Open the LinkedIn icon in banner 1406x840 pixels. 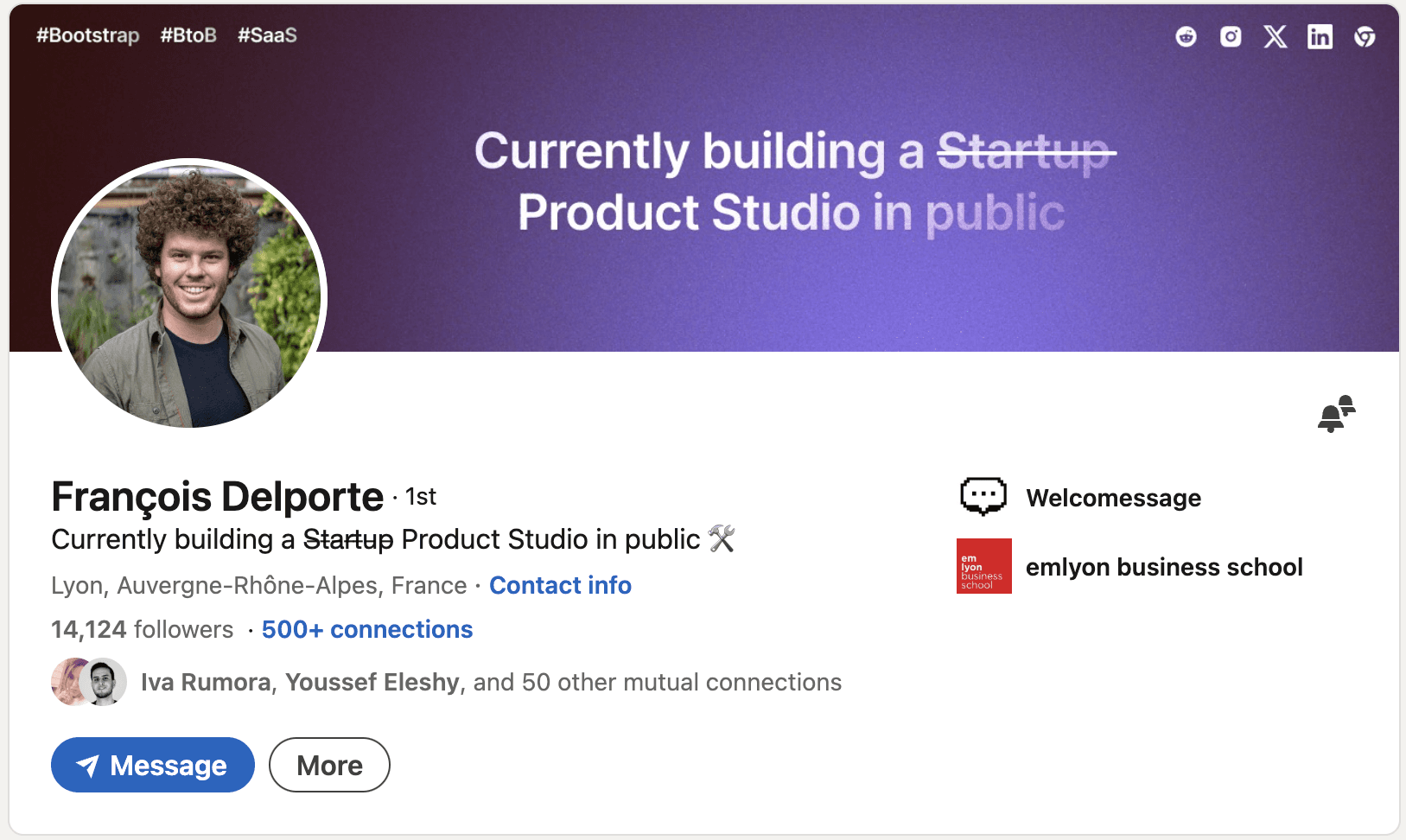click(1320, 36)
